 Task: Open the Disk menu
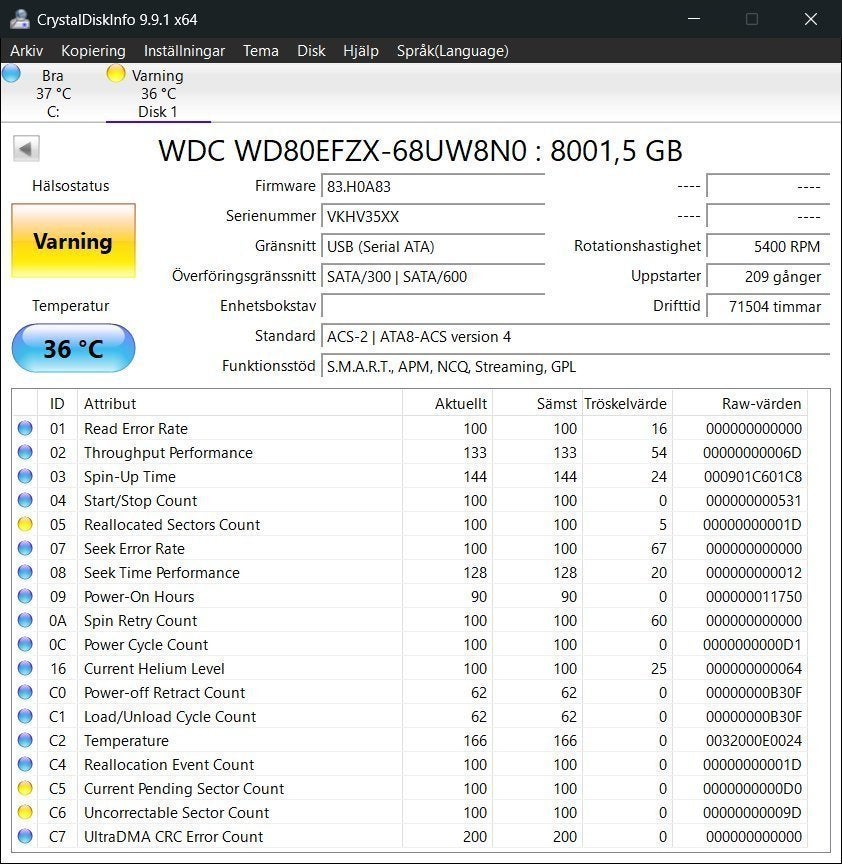(x=311, y=51)
